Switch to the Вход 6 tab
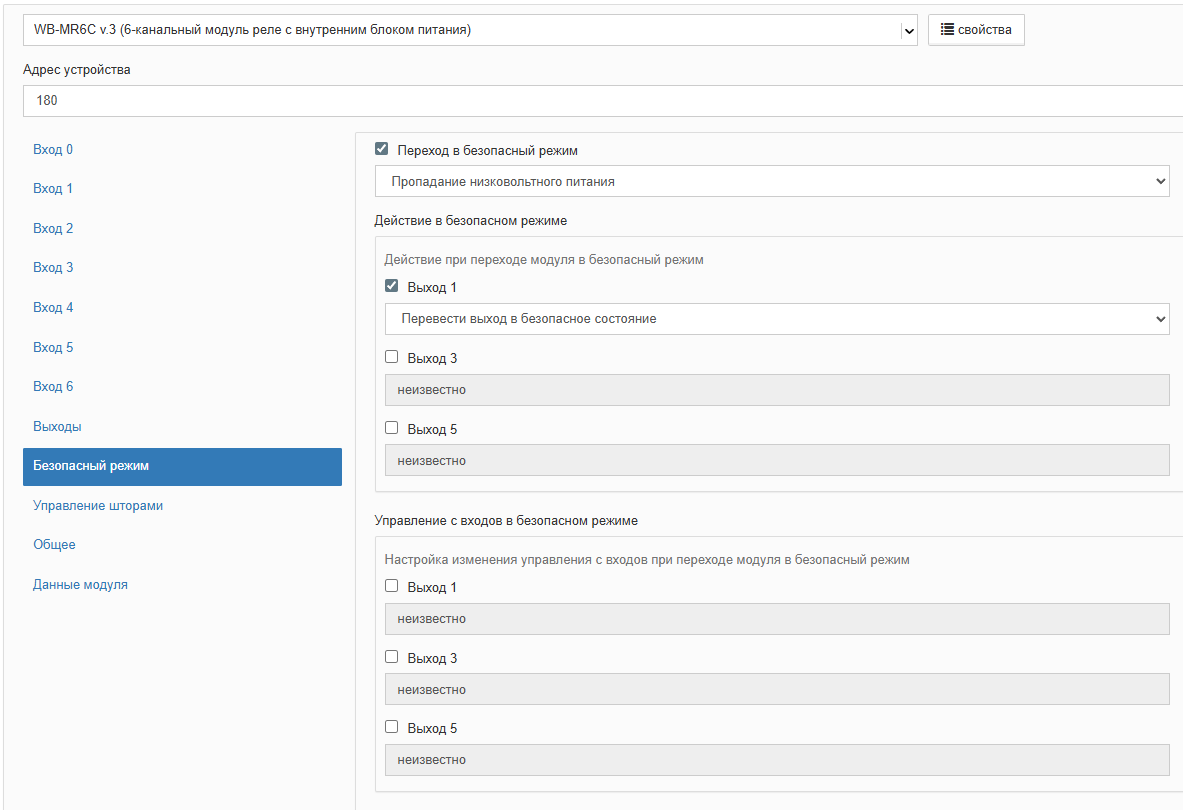Screen dimensions: 1183x810 pos(53,387)
